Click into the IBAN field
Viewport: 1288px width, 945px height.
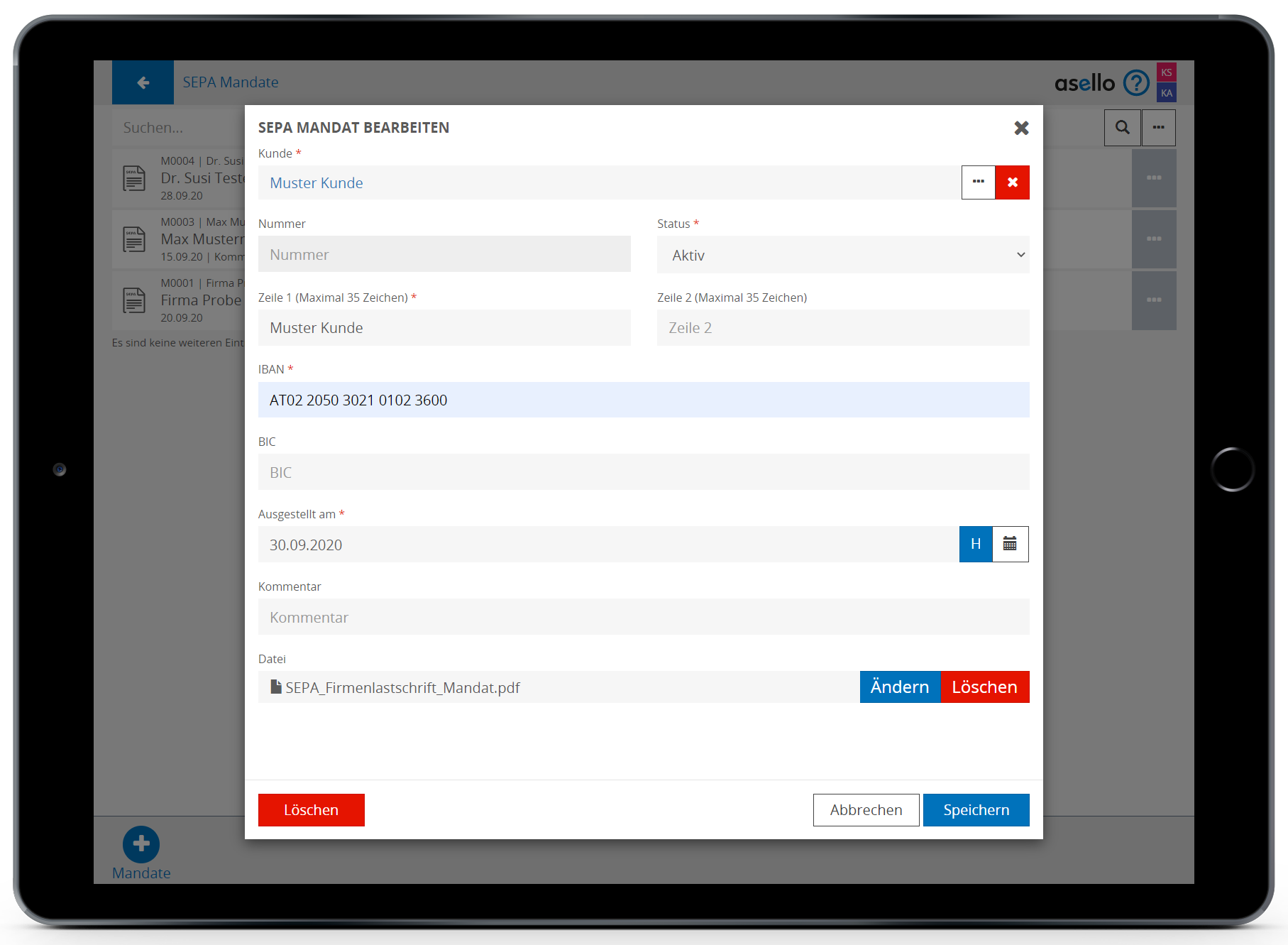(643, 400)
